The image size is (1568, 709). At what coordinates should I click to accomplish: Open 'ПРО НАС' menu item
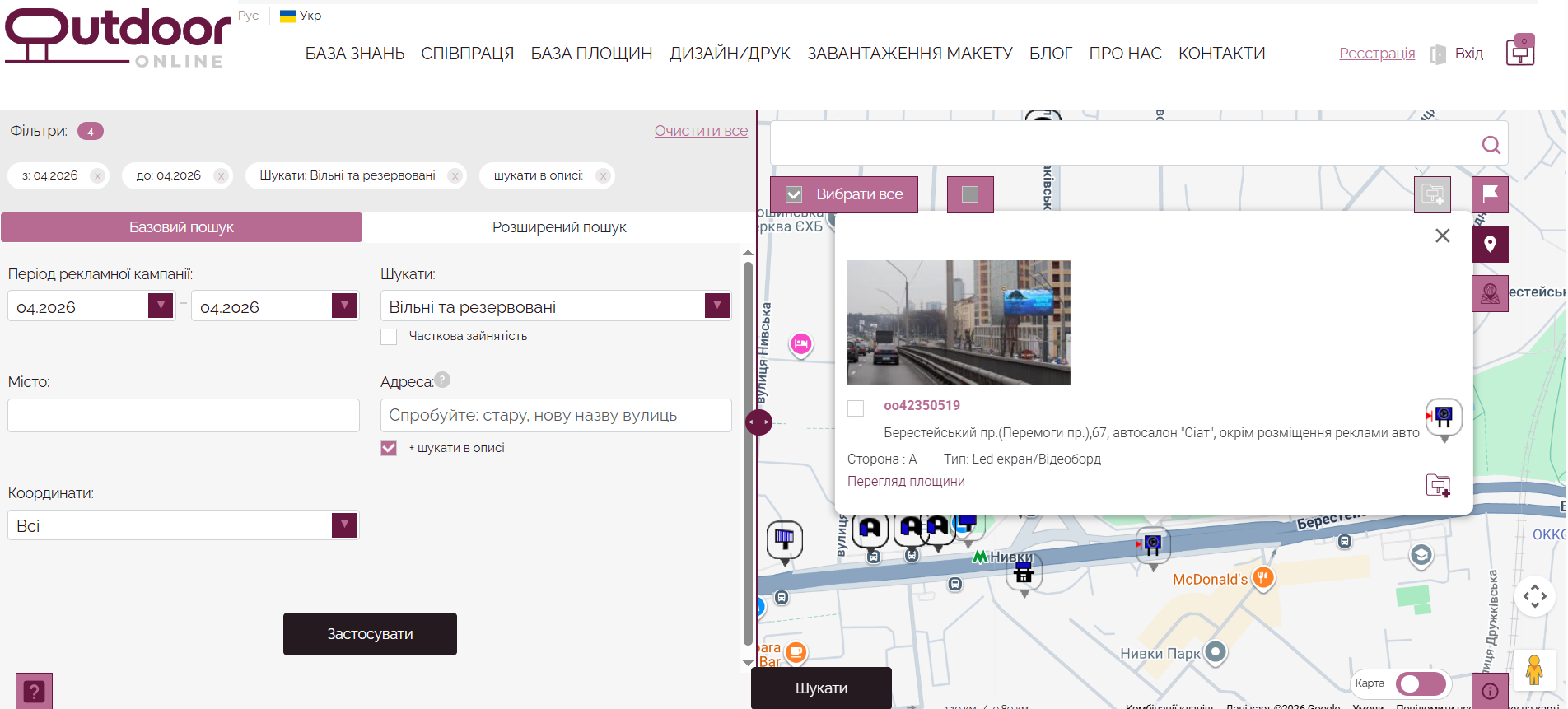pyautogui.click(x=1125, y=54)
